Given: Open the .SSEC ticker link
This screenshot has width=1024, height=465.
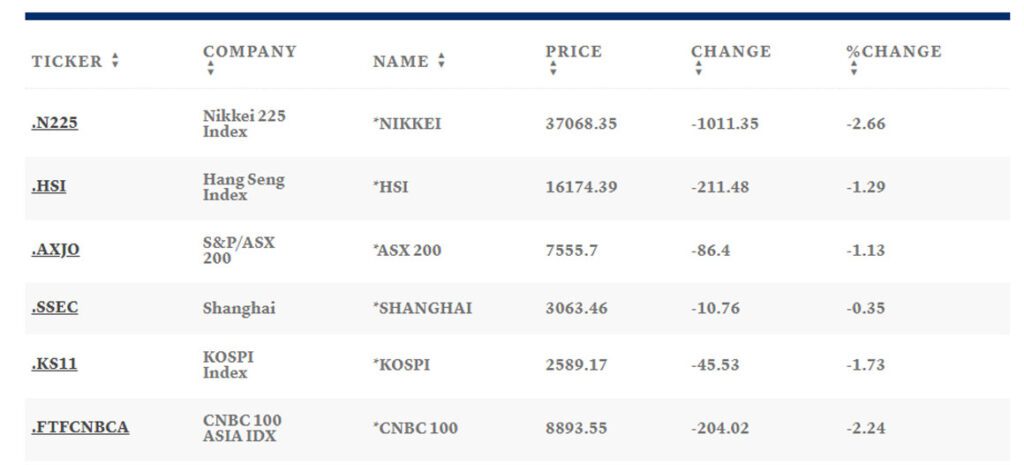Looking at the screenshot, I should (x=55, y=308).
